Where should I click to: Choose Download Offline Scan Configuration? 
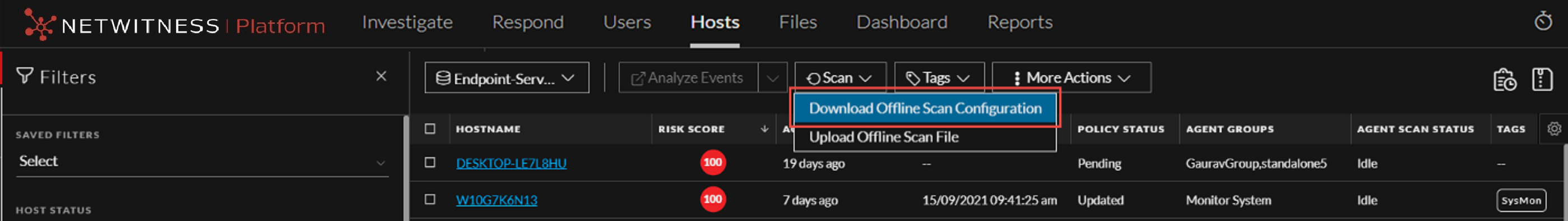coord(925,108)
